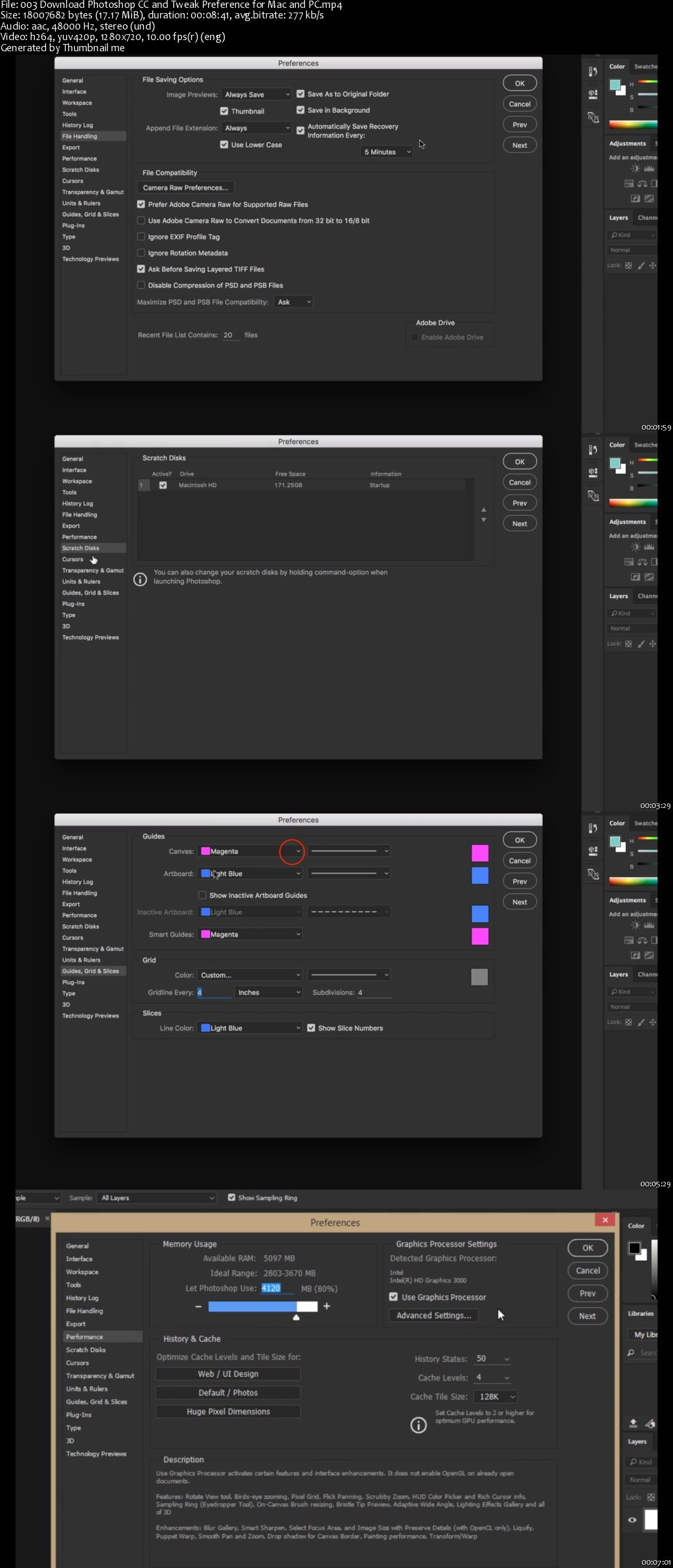Decrease memory with minus icon
The width and height of the screenshot is (673, 1568).
[x=198, y=1307]
